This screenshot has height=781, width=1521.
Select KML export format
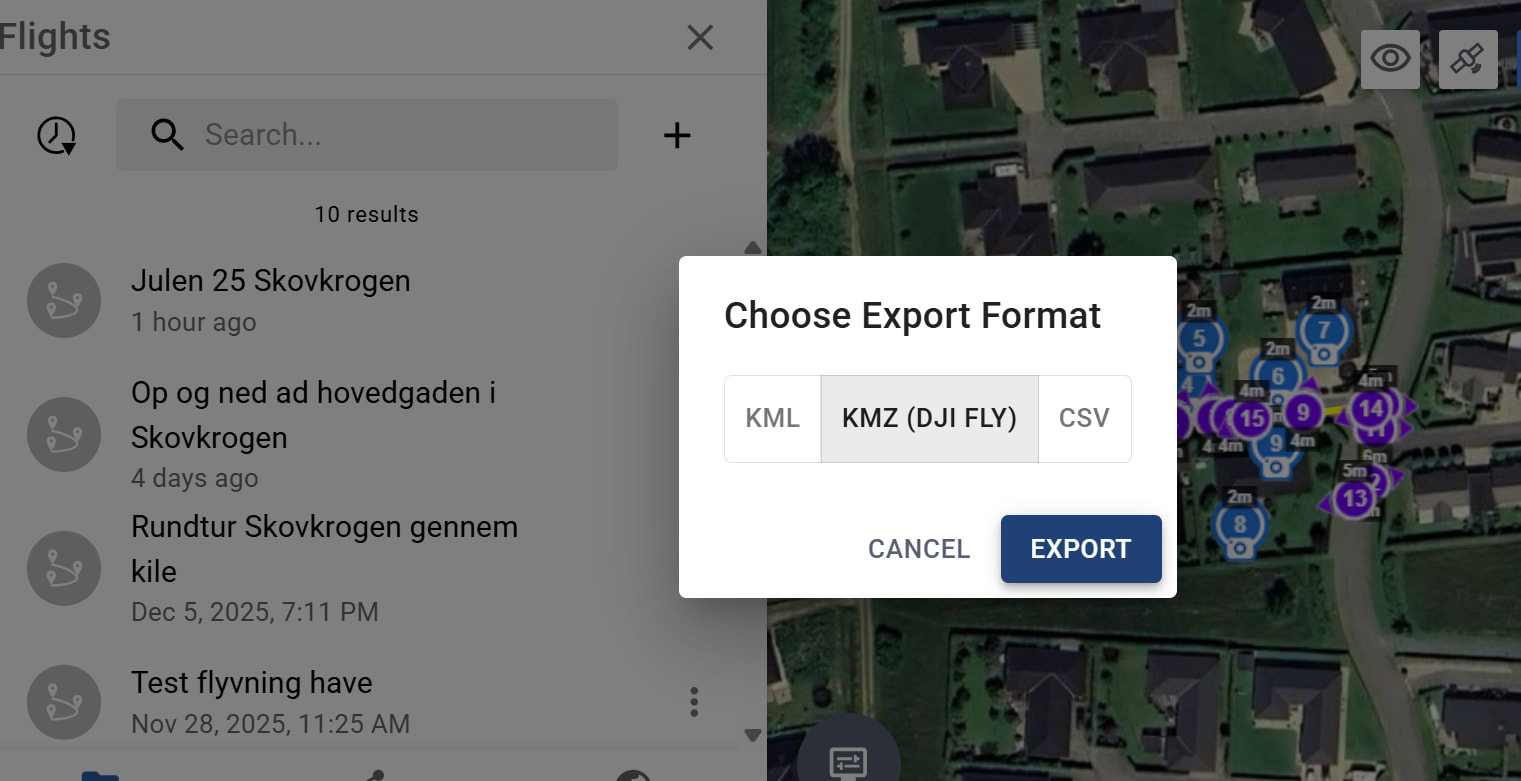772,418
